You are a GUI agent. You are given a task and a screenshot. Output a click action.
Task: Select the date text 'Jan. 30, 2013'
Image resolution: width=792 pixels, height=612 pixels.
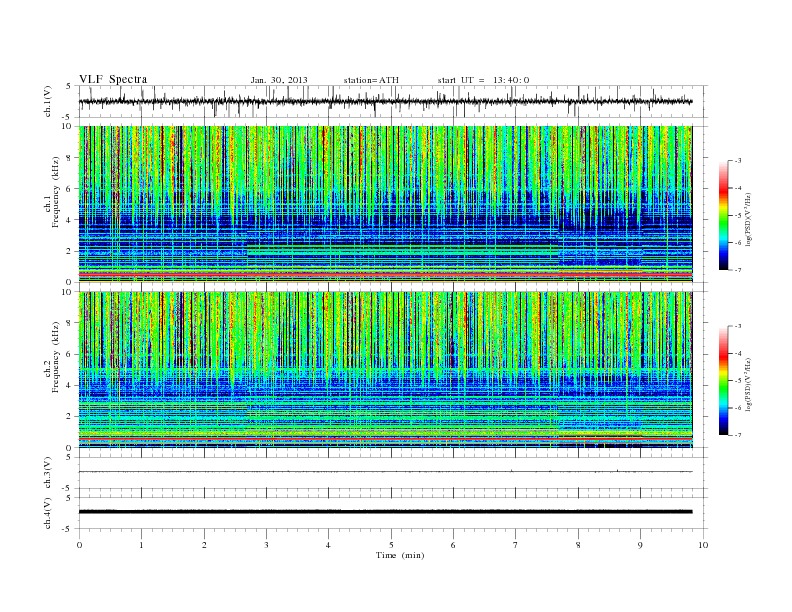279,80
